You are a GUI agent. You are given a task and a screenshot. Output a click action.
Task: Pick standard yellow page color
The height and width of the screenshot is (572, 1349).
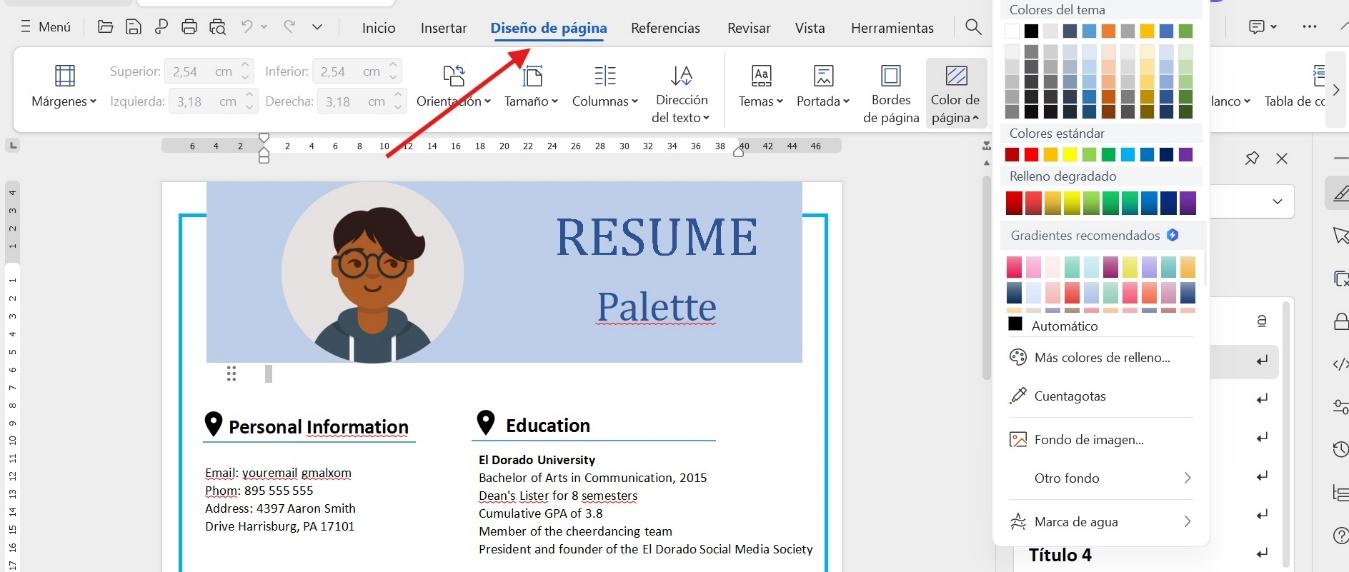[1070, 154]
